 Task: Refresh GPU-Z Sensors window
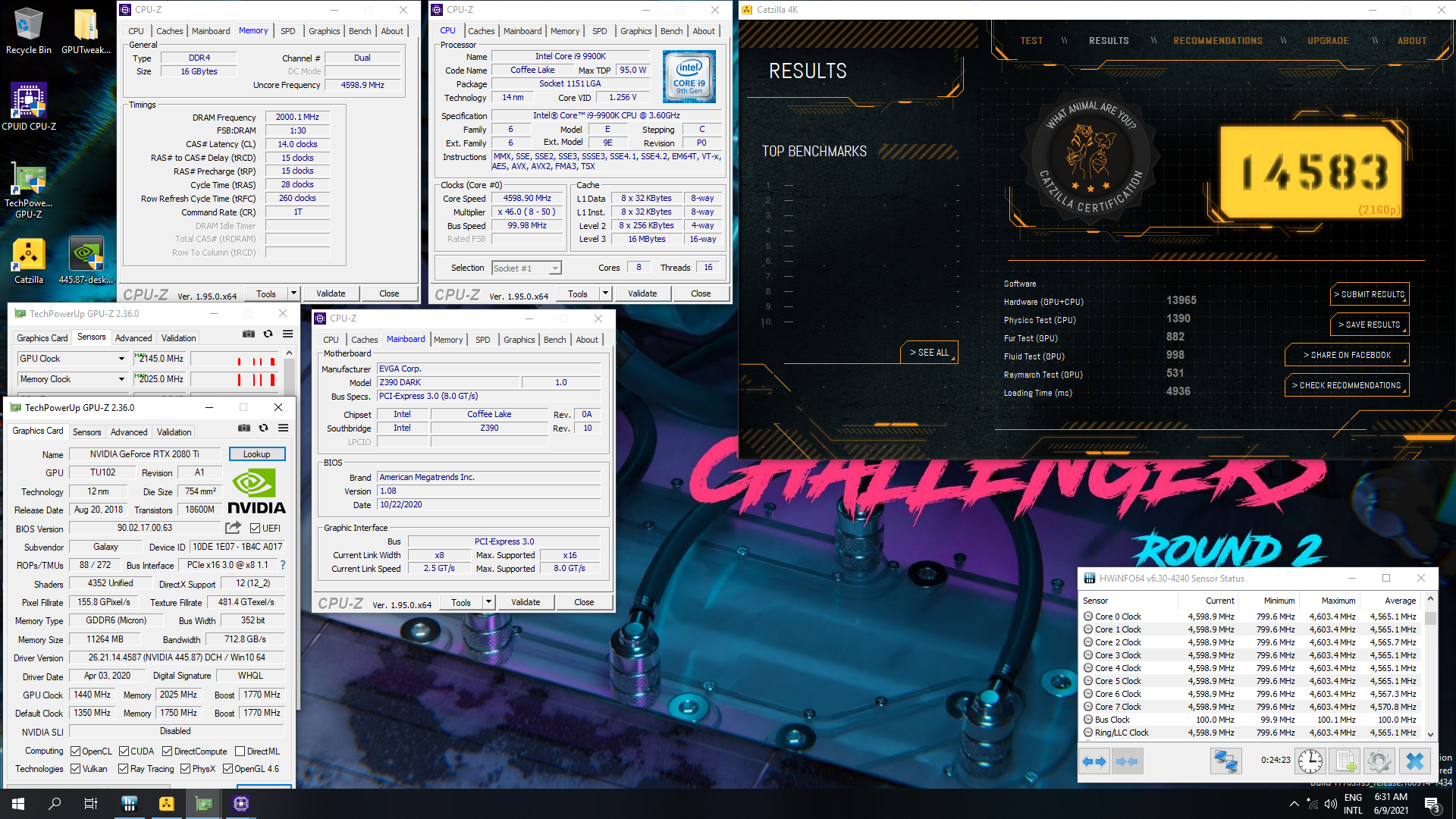tap(268, 334)
